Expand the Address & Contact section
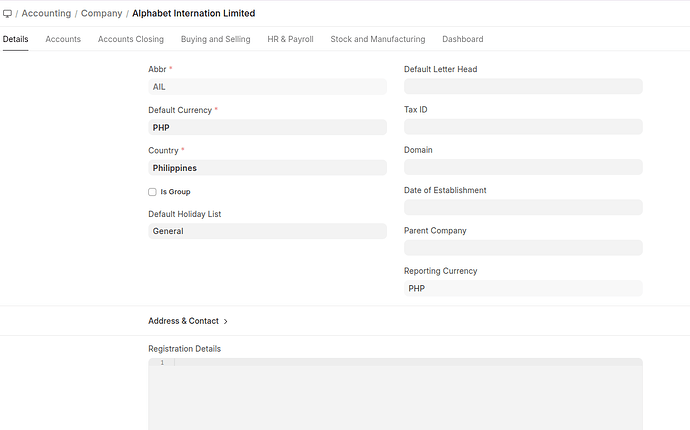The width and height of the screenshot is (690, 430). click(x=188, y=321)
